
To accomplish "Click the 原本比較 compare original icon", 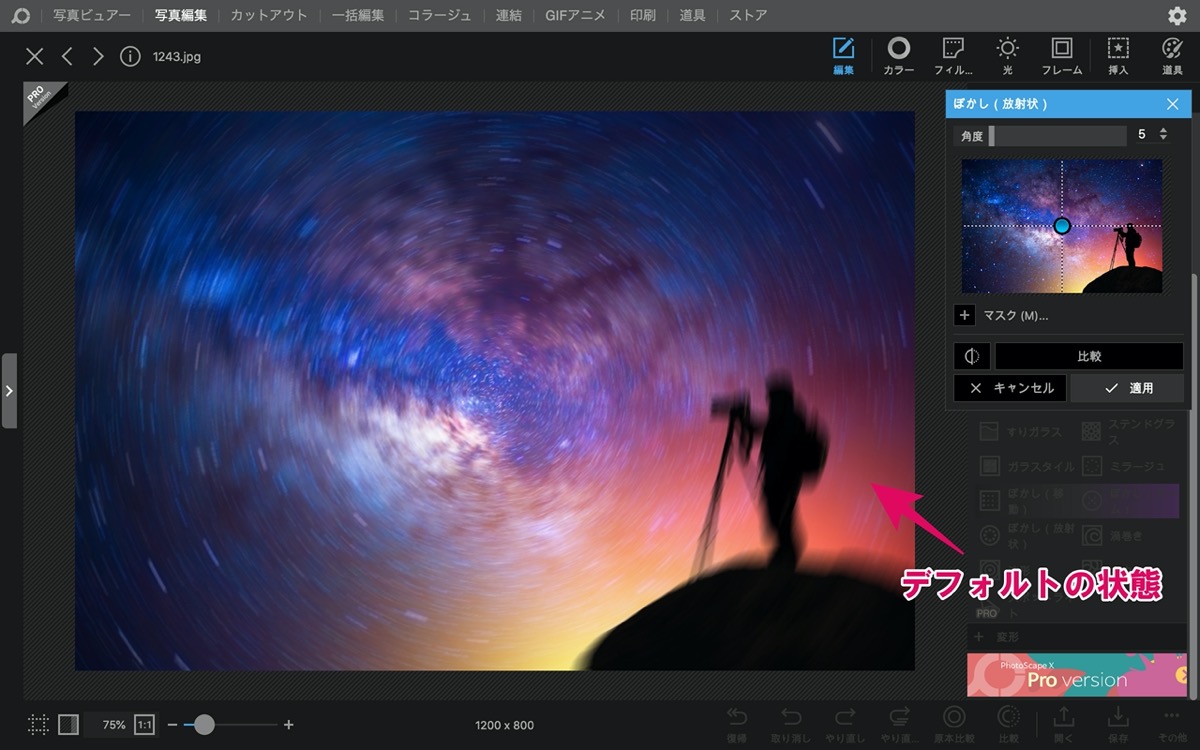I will click(954, 725).
